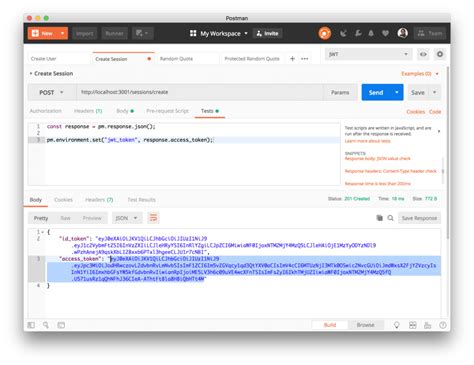Viewport: 474px width, 365px height.
Task: Open the request Authorization tab
Action: pos(46,111)
